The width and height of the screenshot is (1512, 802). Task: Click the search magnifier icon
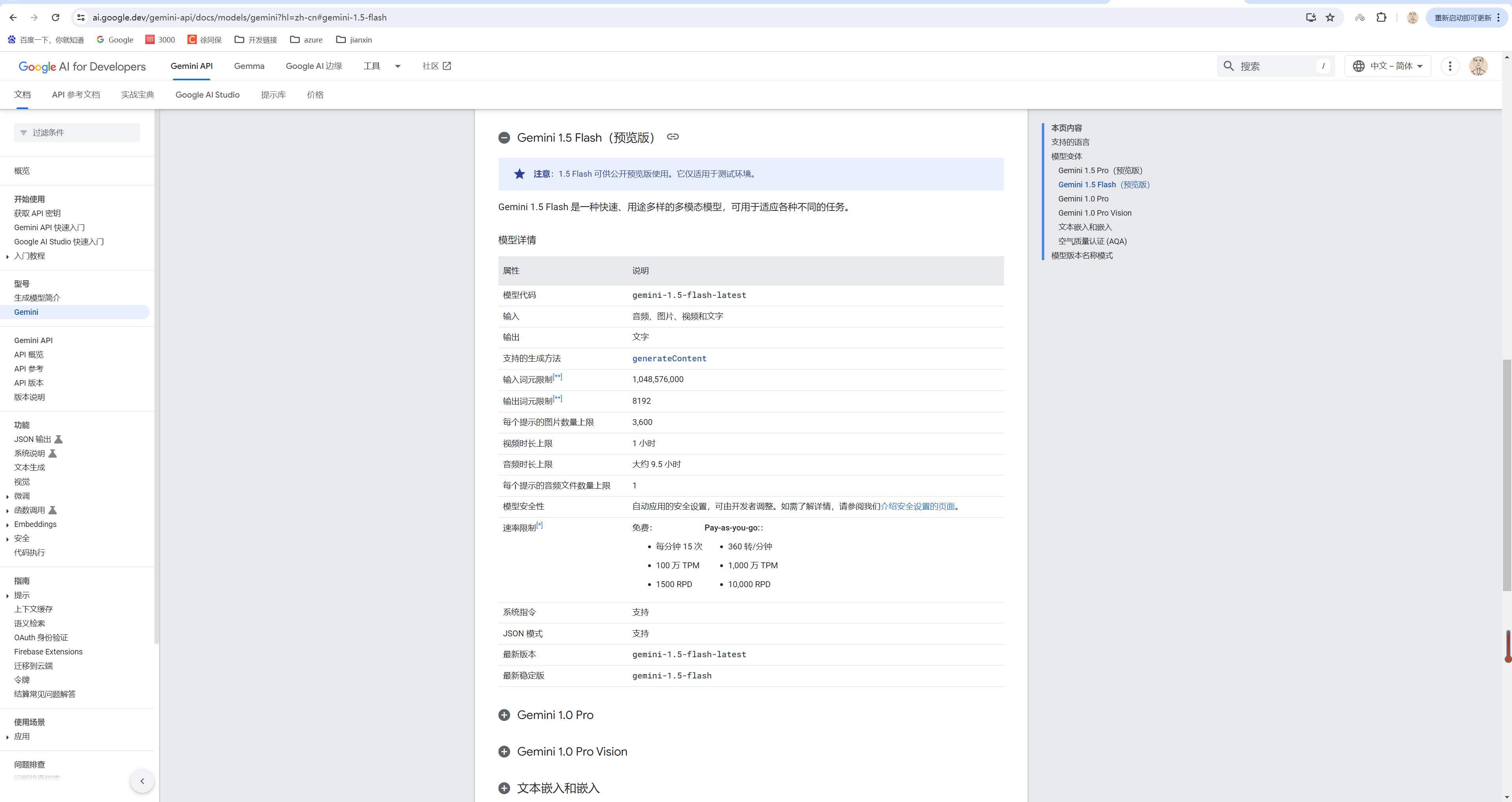coord(1228,66)
